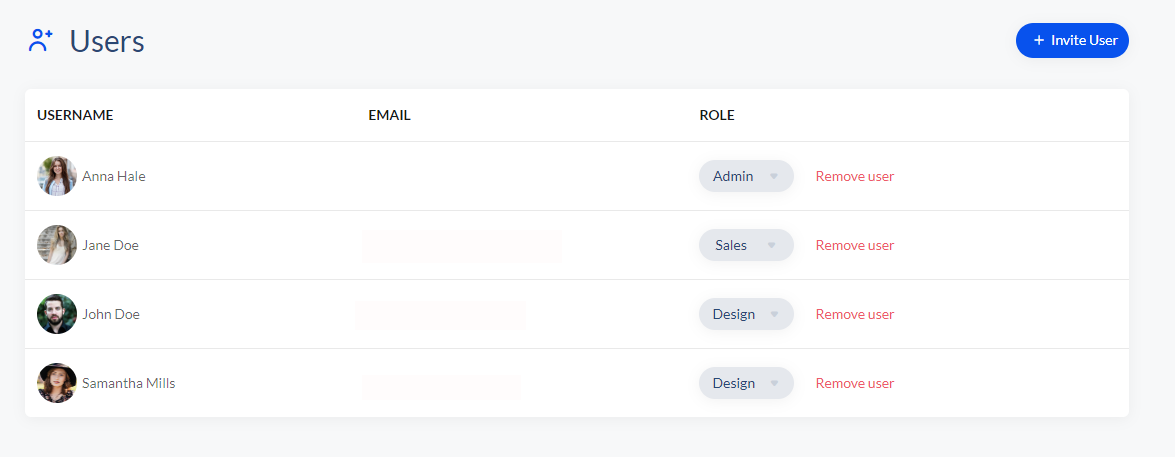Open Jane Doe's Sales role dropdown
This screenshot has width=1175, height=457.
pos(745,245)
